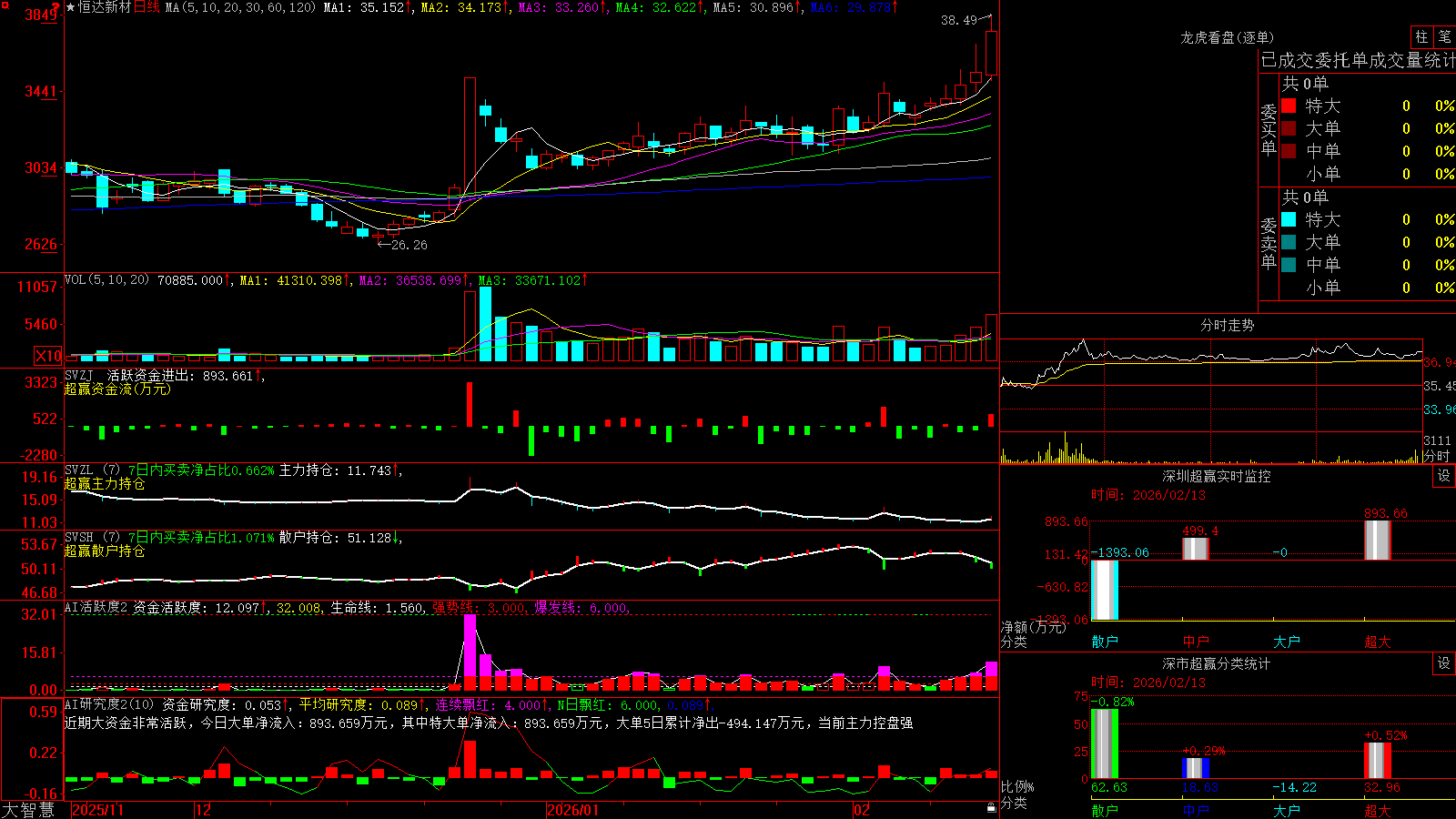Click the star icon before 恒达新材
This screenshot has width=1456, height=819.
(x=71, y=7)
